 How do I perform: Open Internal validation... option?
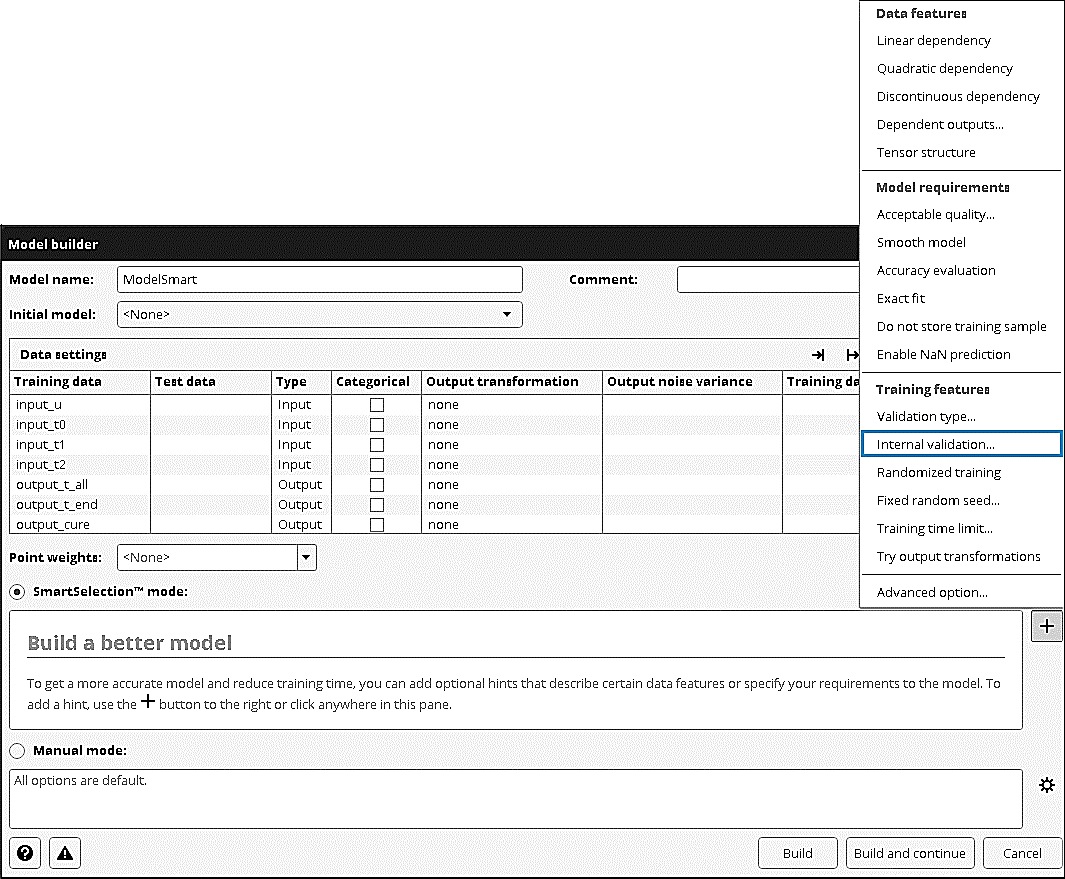[x=961, y=444]
